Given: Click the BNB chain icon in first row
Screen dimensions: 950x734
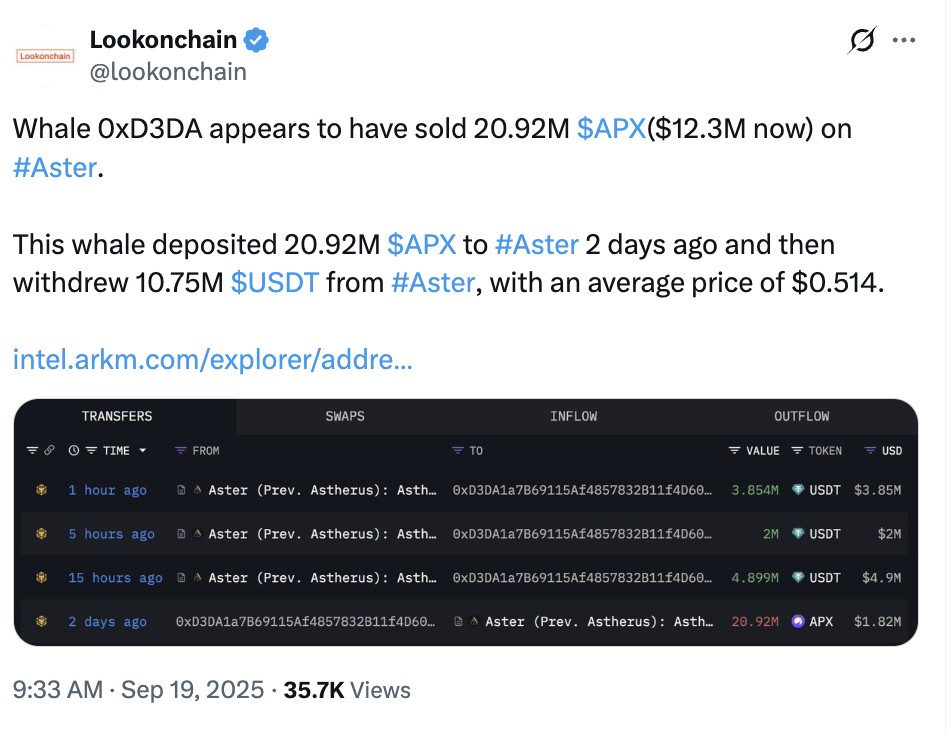Looking at the screenshot, I should tap(42, 490).
